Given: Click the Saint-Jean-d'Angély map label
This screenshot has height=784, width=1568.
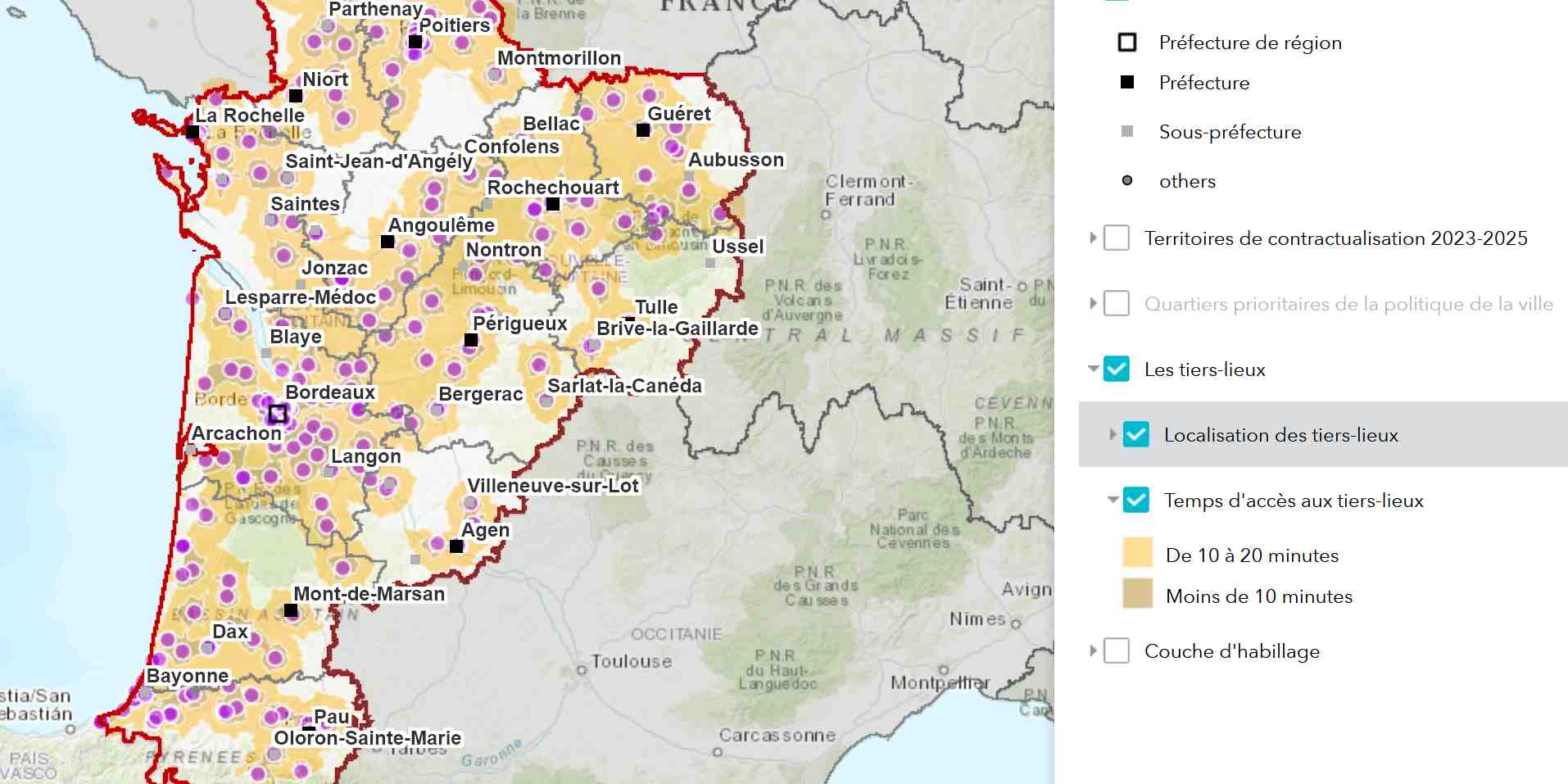Looking at the screenshot, I should tap(379, 161).
